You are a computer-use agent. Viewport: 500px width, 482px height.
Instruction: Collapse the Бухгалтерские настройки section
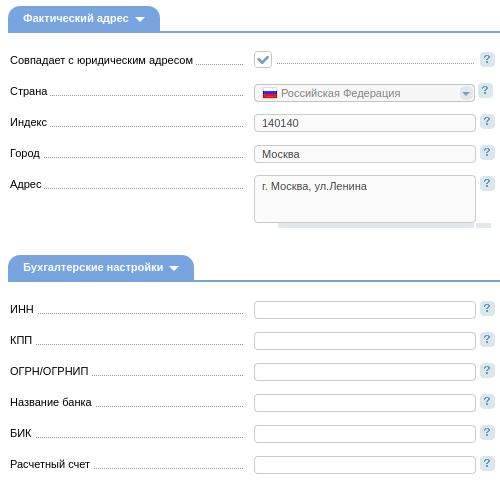coord(101,268)
